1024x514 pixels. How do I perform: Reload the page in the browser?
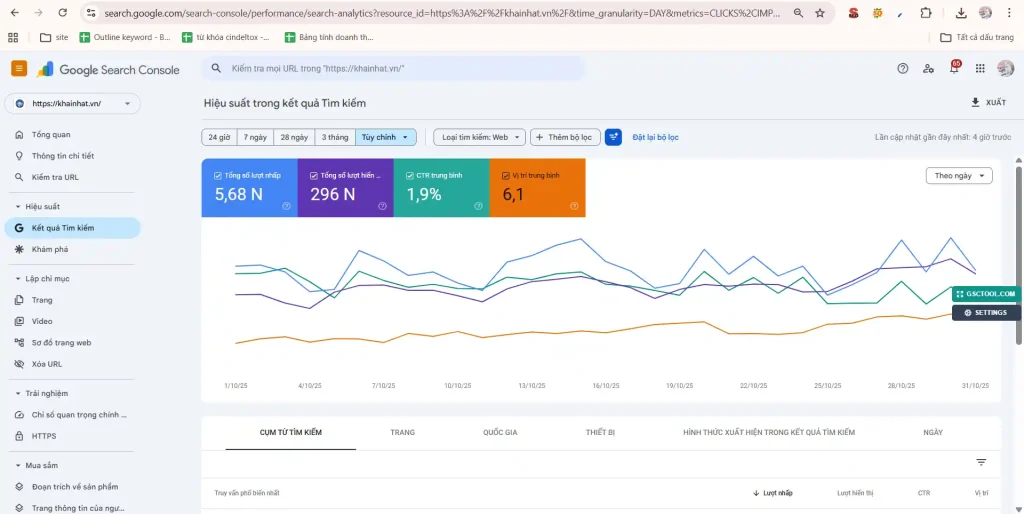point(63,12)
